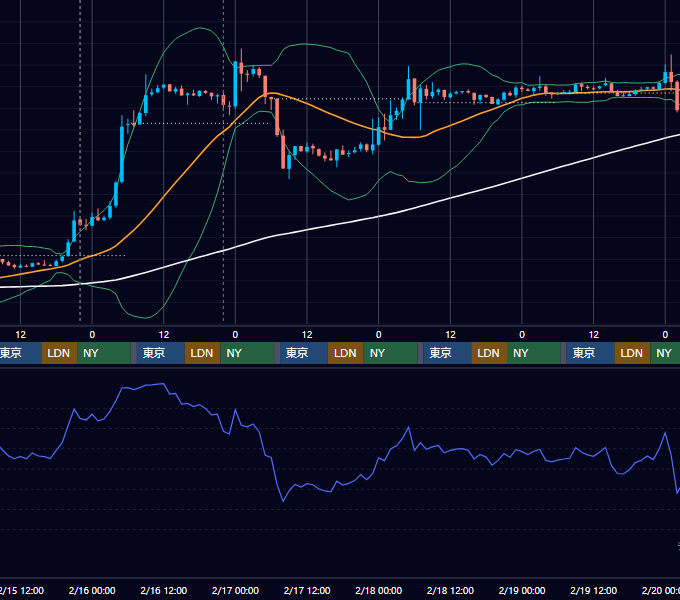Click the 東京 session block on 2/16

pos(160,353)
